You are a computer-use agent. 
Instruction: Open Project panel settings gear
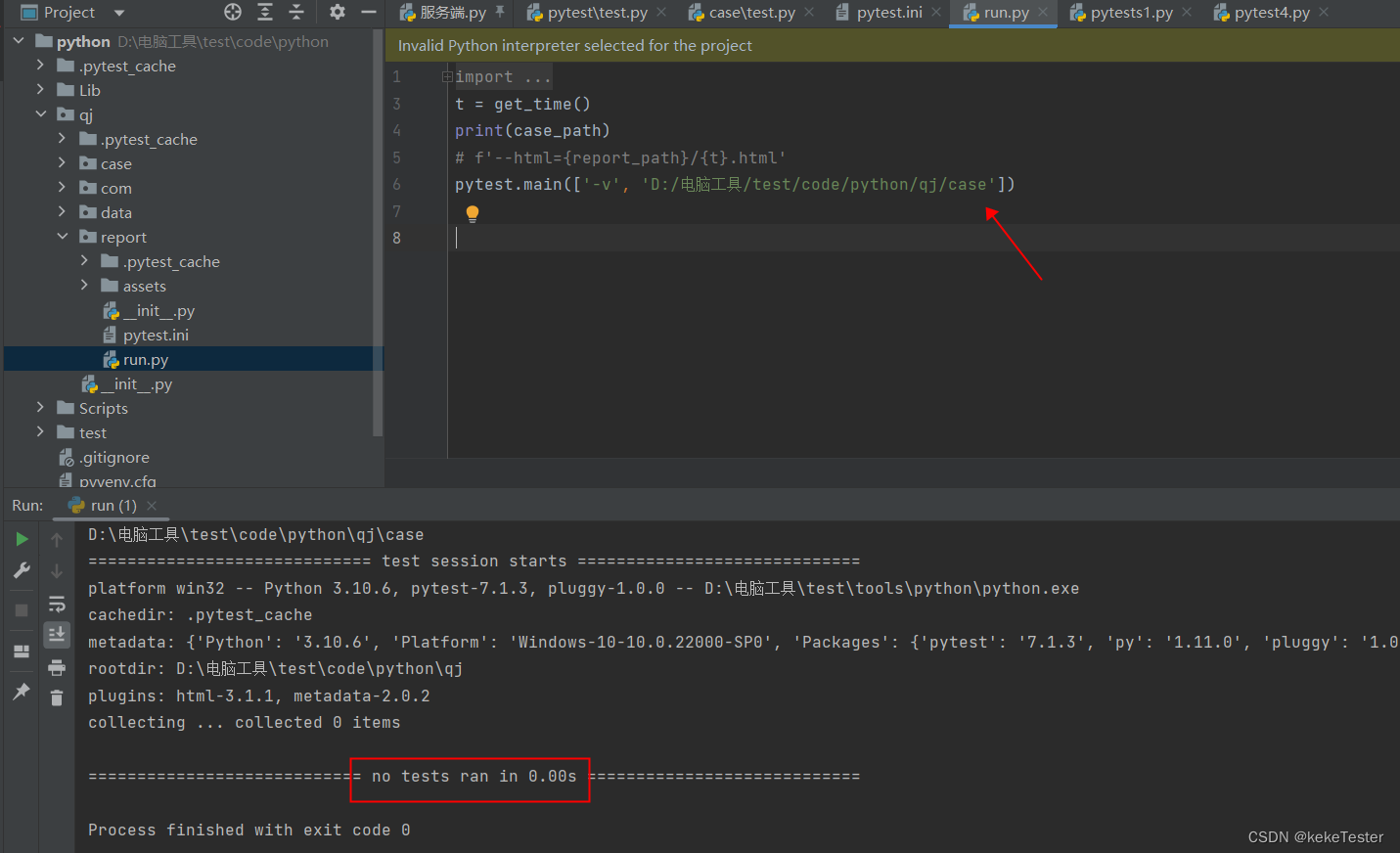coord(338,12)
